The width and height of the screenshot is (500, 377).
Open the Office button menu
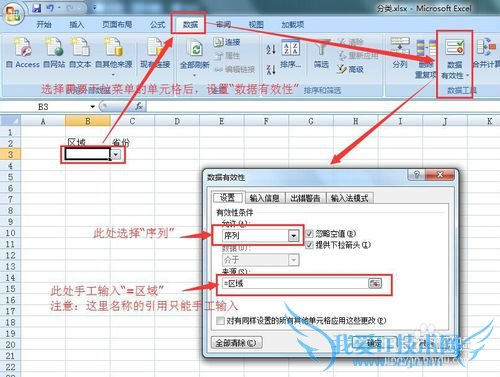pyautogui.click(x=13, y=13)
